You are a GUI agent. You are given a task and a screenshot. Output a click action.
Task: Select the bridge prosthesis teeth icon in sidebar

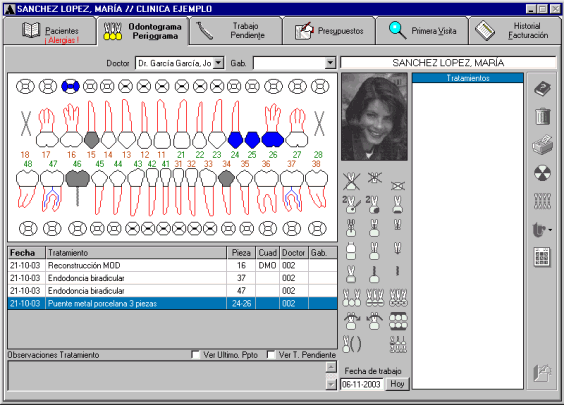click(x=542, y=201)
